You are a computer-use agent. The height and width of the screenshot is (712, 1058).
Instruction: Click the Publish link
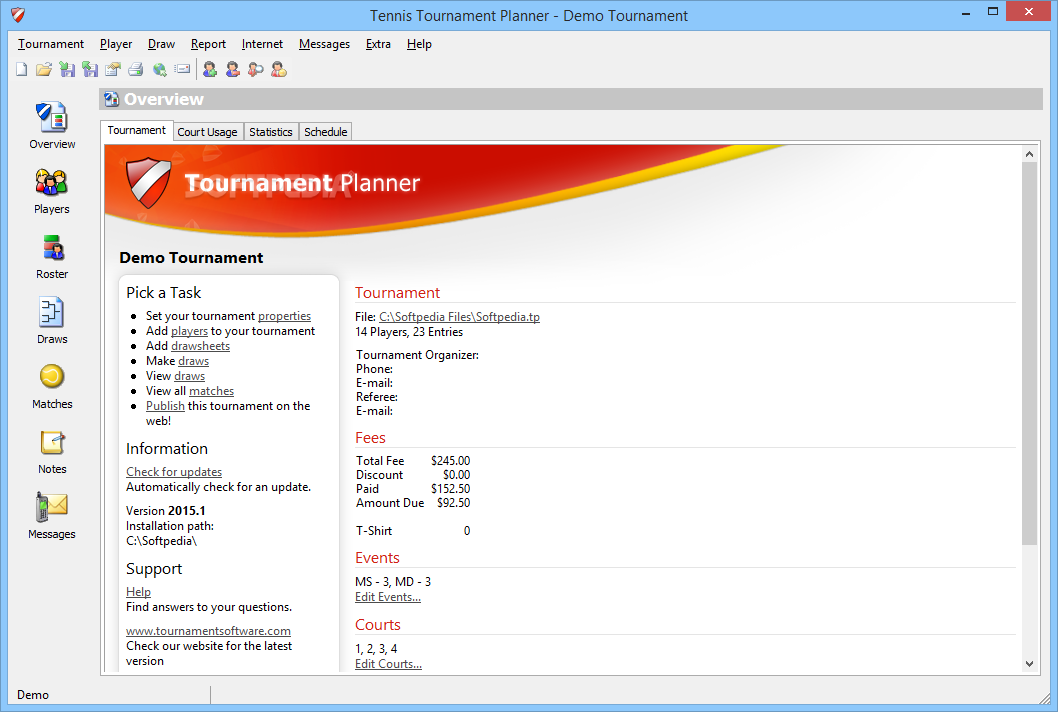pyautogui.click(x=165, y=406)
